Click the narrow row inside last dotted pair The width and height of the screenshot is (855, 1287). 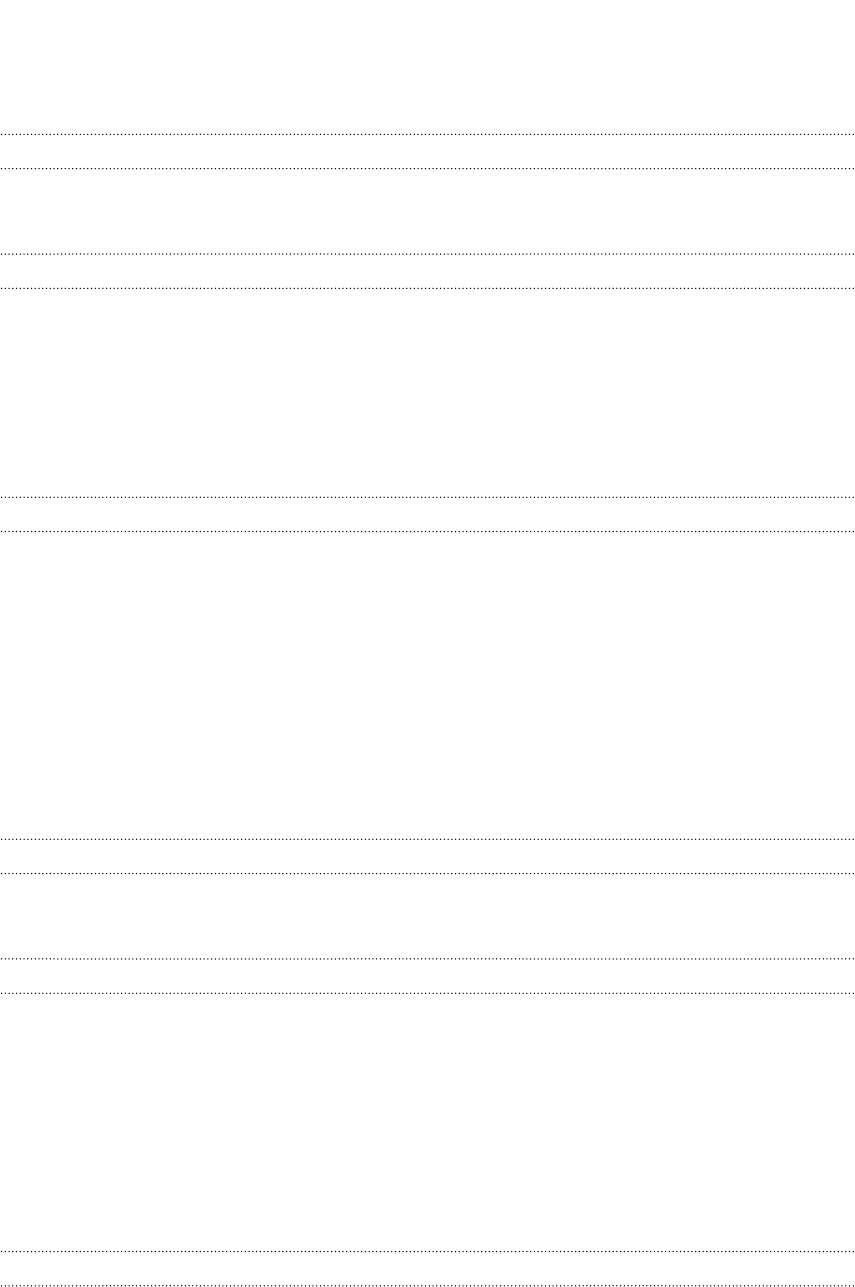point(427,1268)
